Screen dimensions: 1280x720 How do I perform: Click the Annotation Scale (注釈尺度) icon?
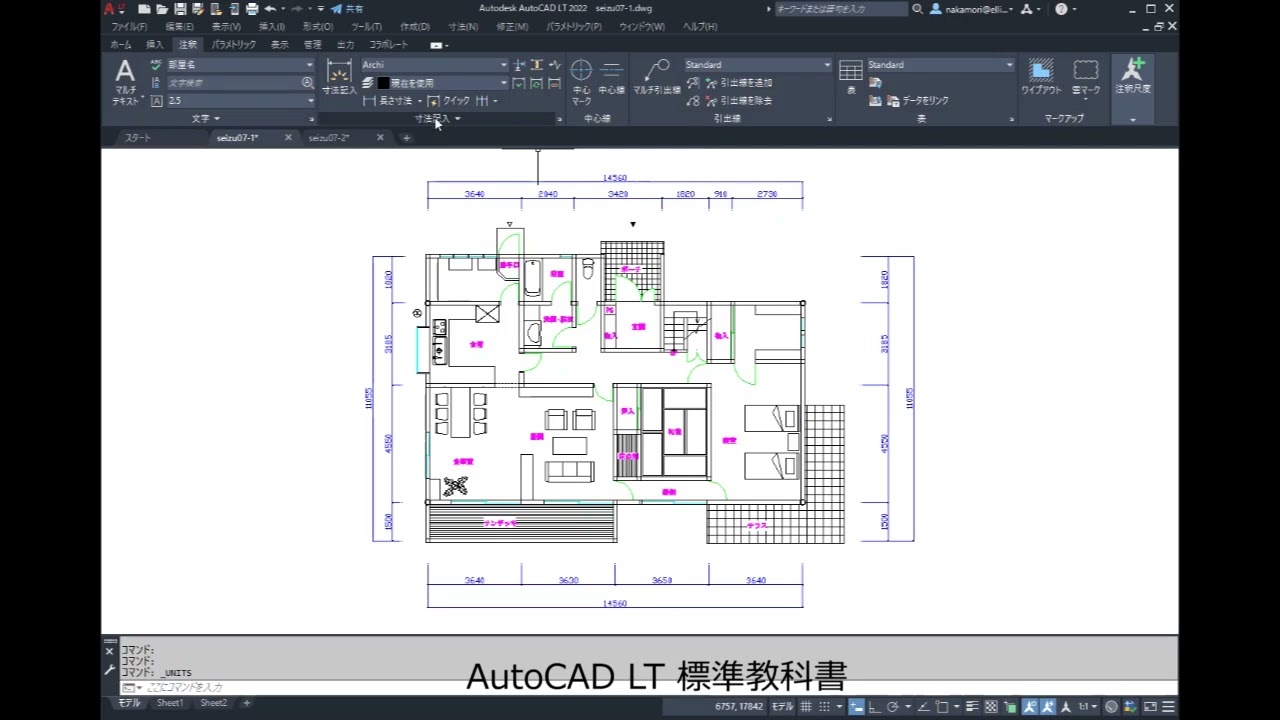coord(1133,78)
